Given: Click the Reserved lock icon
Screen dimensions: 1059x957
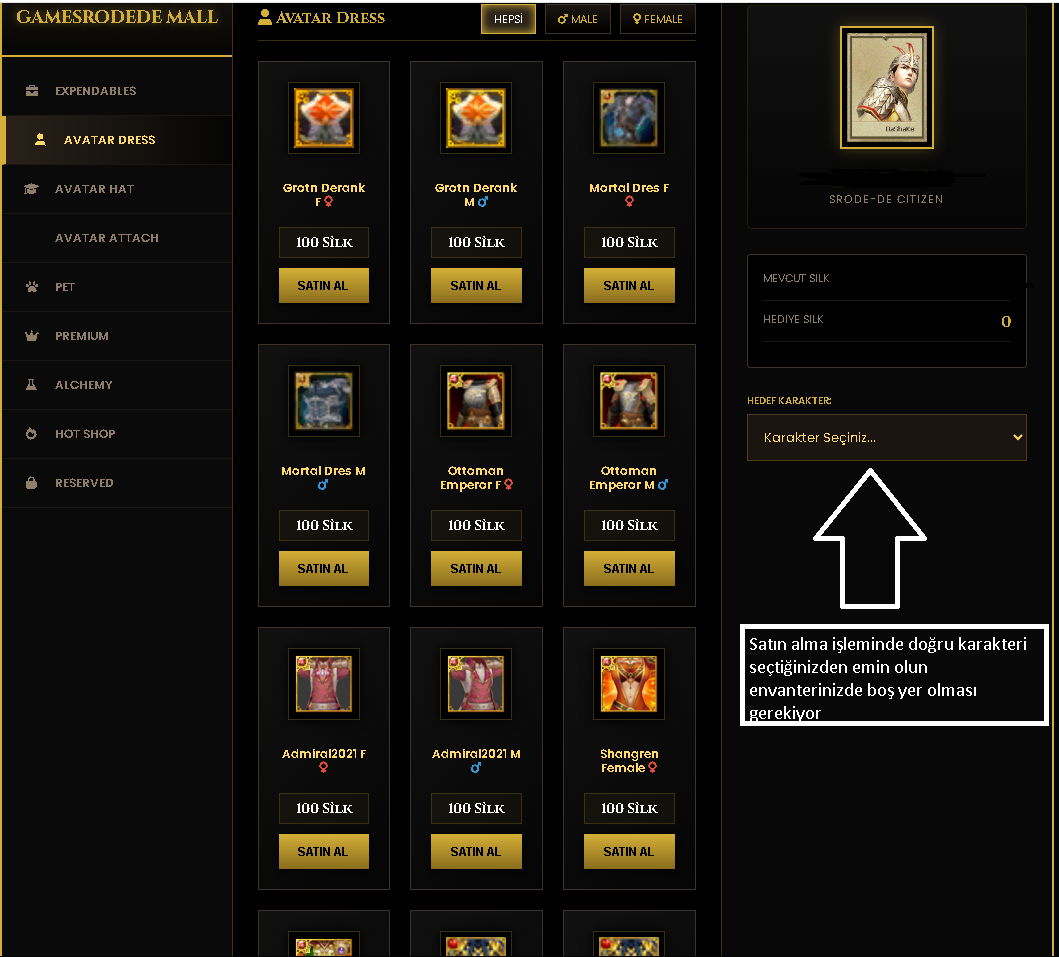Looking at the screenshot, I should point(31,483).
